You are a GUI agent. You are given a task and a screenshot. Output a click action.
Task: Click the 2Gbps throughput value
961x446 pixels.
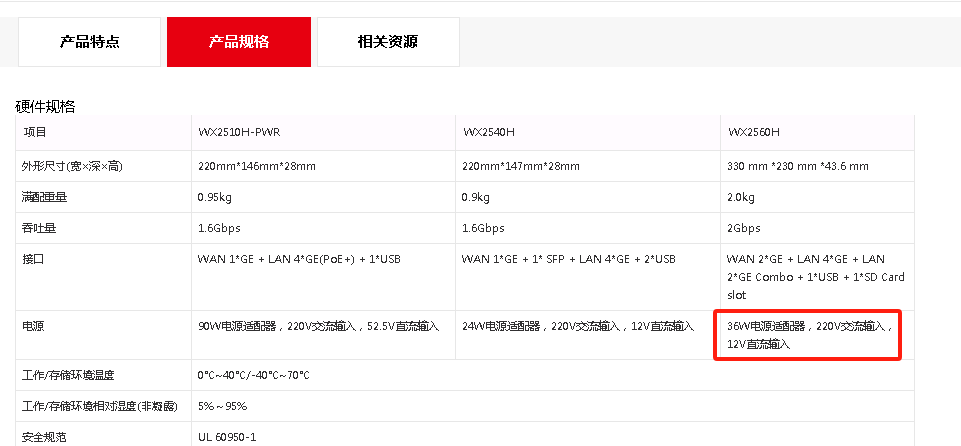[743, 228]
